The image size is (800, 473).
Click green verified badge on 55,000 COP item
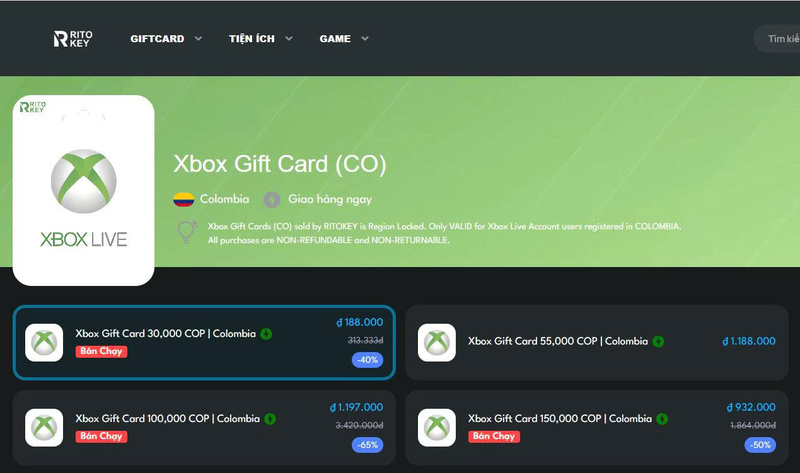pos(658,341)
